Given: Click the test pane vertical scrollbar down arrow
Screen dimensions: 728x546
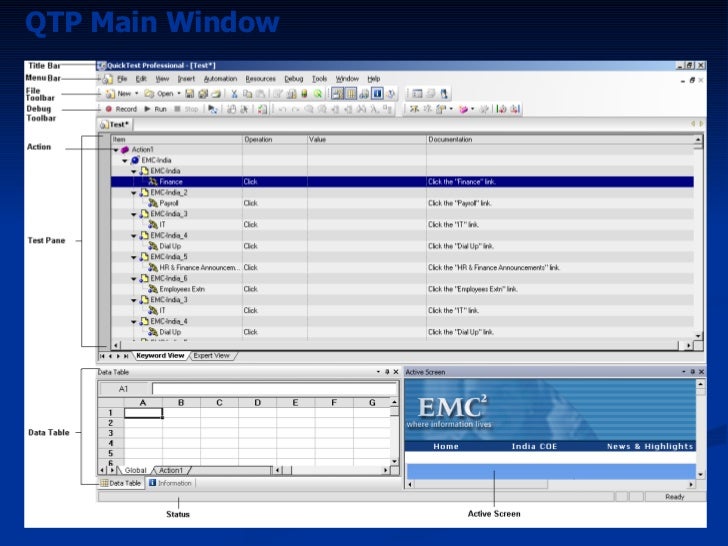Looking at the screenshot, I should tap(698, 336).
